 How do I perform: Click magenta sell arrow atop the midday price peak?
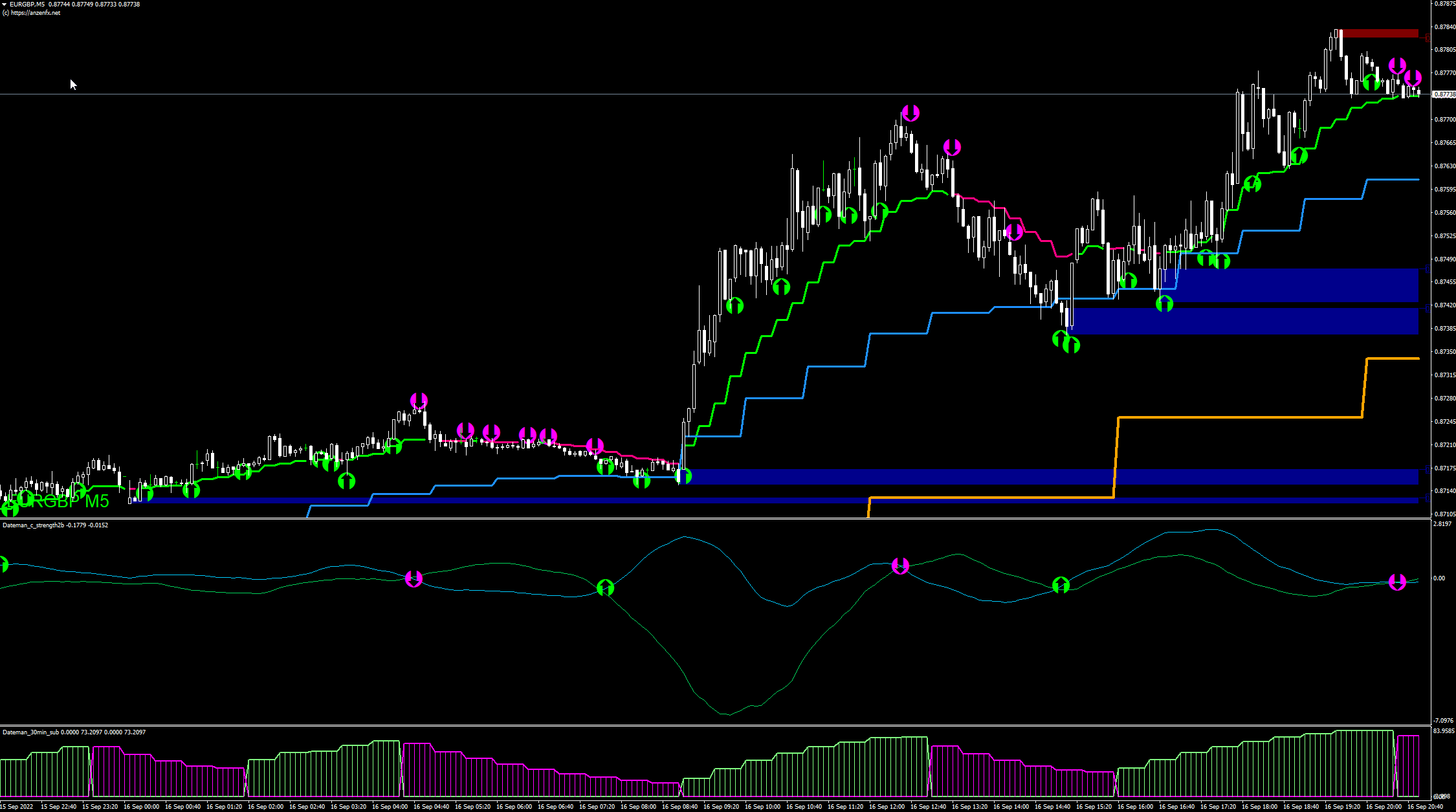(910, 113)
